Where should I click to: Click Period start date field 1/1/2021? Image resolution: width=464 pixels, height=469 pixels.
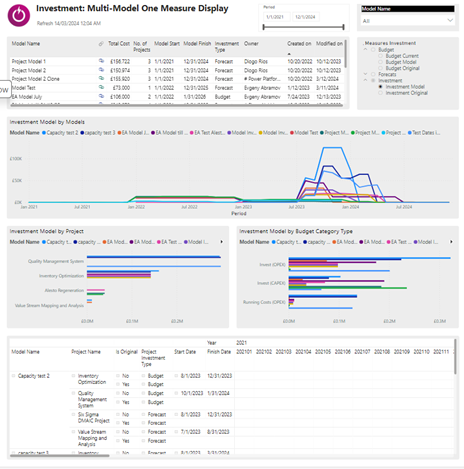click(x=276, y=17)
